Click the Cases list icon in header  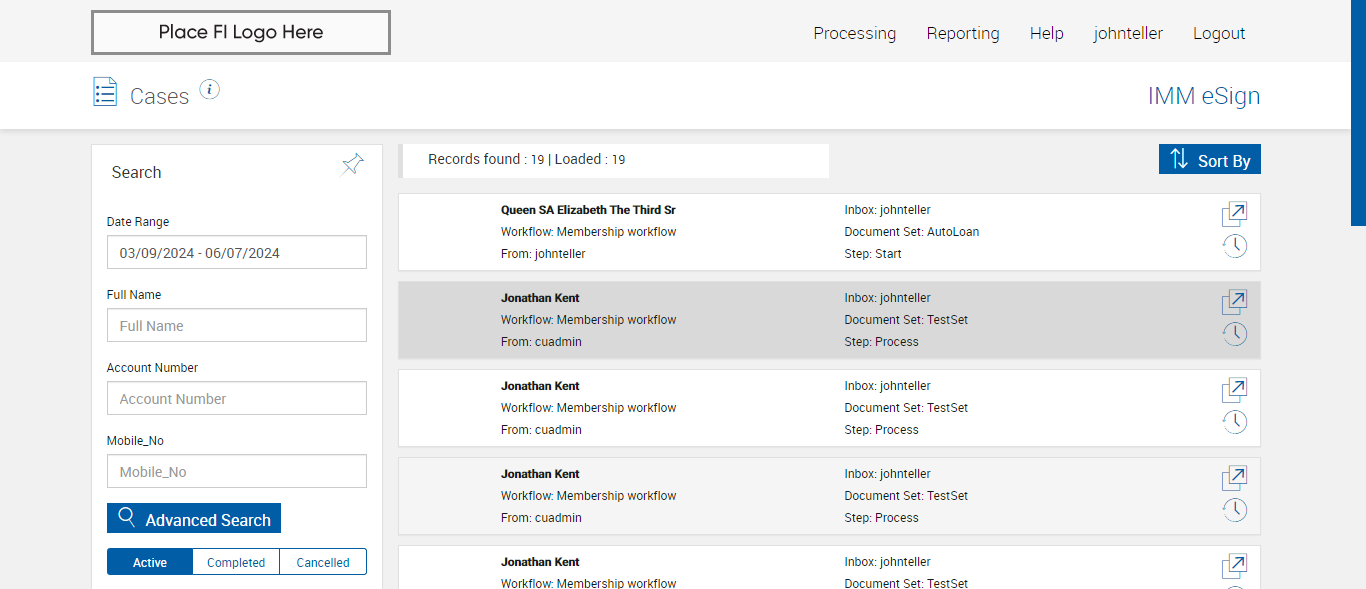pyautogui.click(x=105, y=92)
